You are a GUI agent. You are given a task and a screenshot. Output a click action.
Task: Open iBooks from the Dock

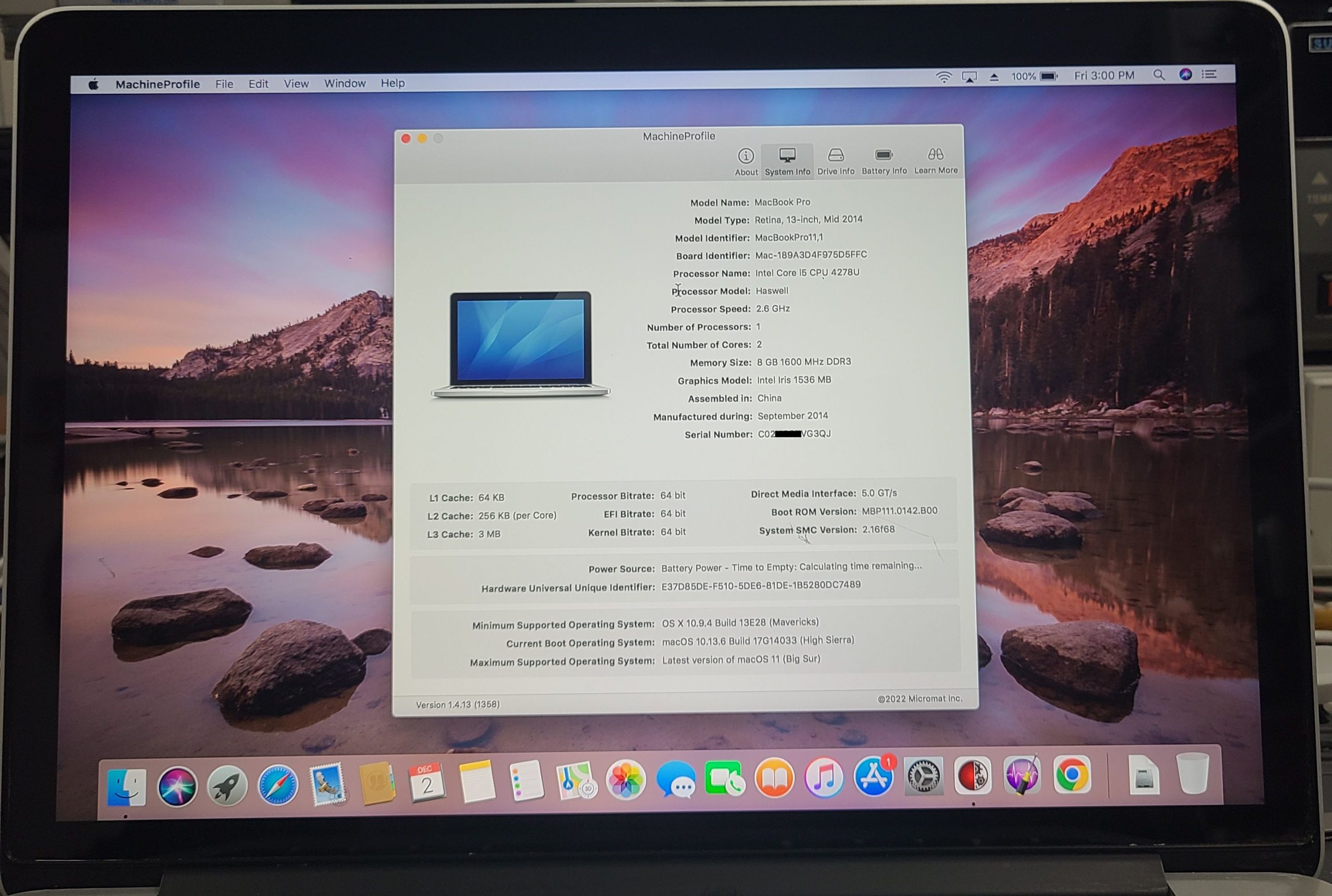pos(775,778)
